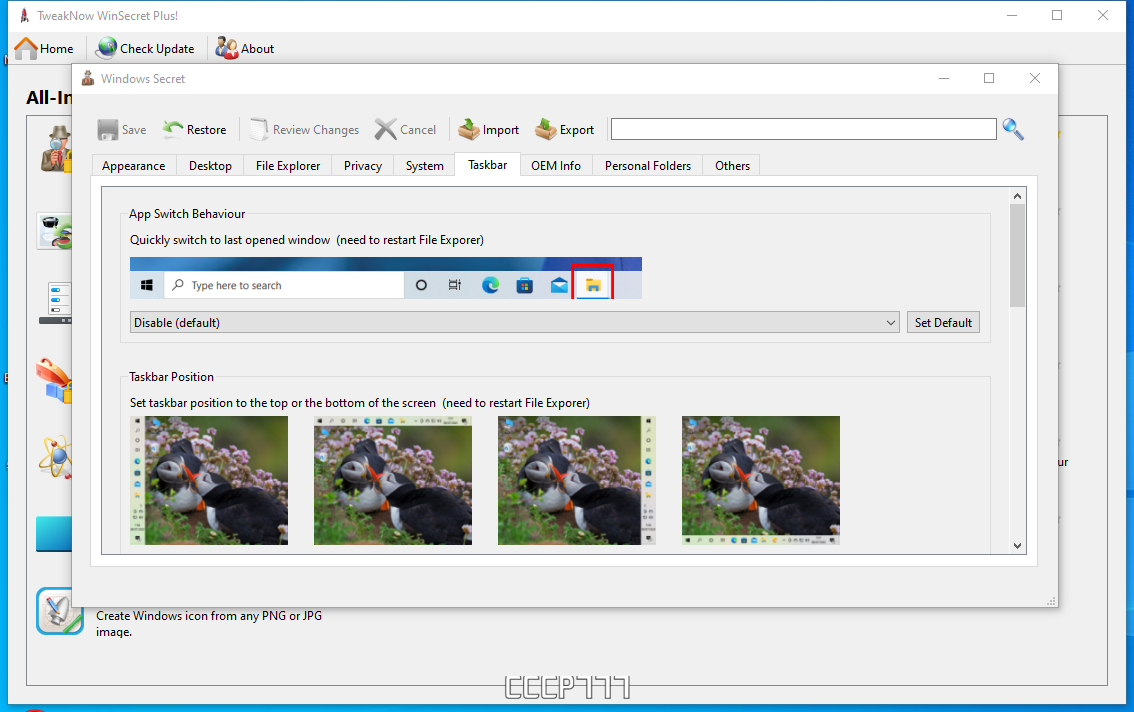Open the File Explorer tab

[288, 166]
